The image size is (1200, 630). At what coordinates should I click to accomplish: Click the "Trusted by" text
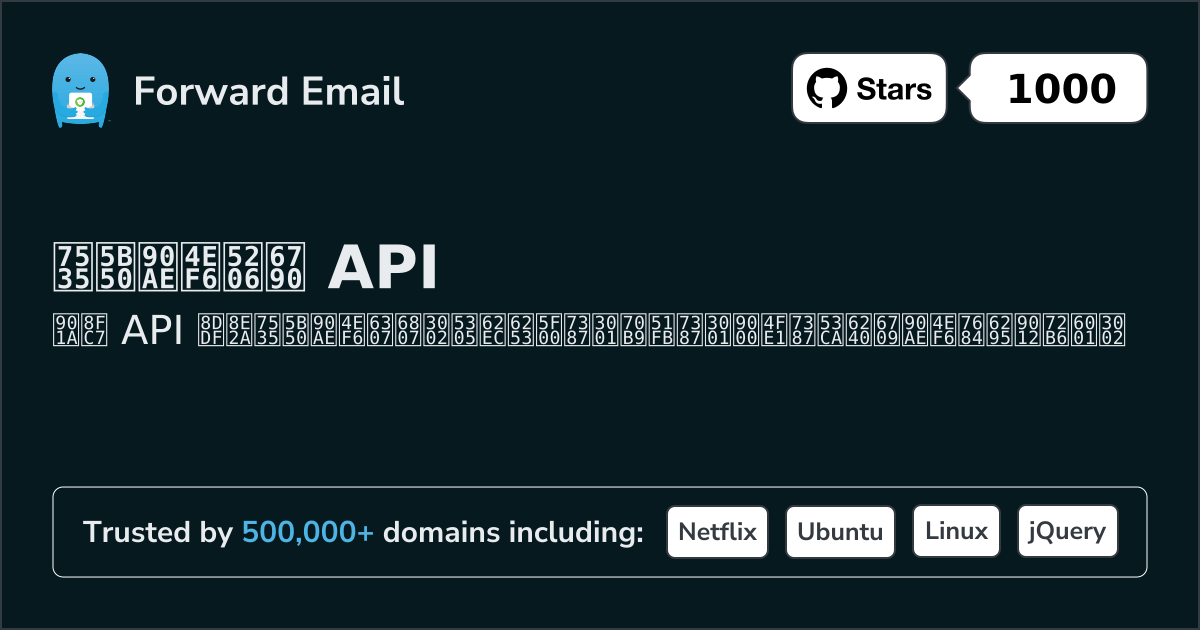click(157, 533)
